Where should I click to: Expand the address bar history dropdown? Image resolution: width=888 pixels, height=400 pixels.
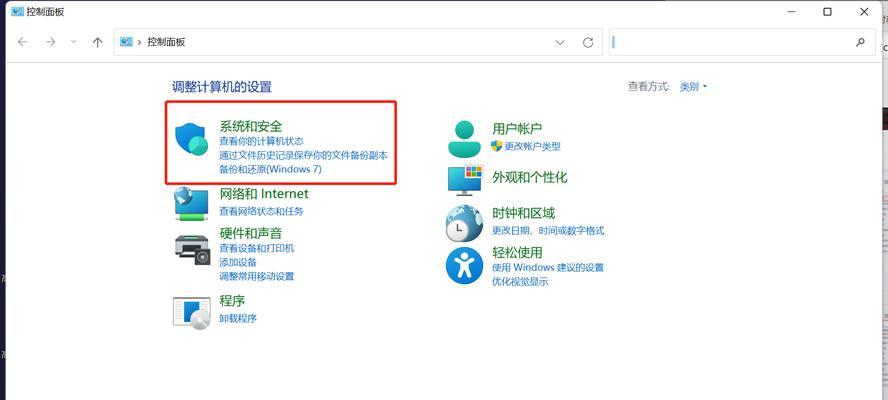click(560, 42)
